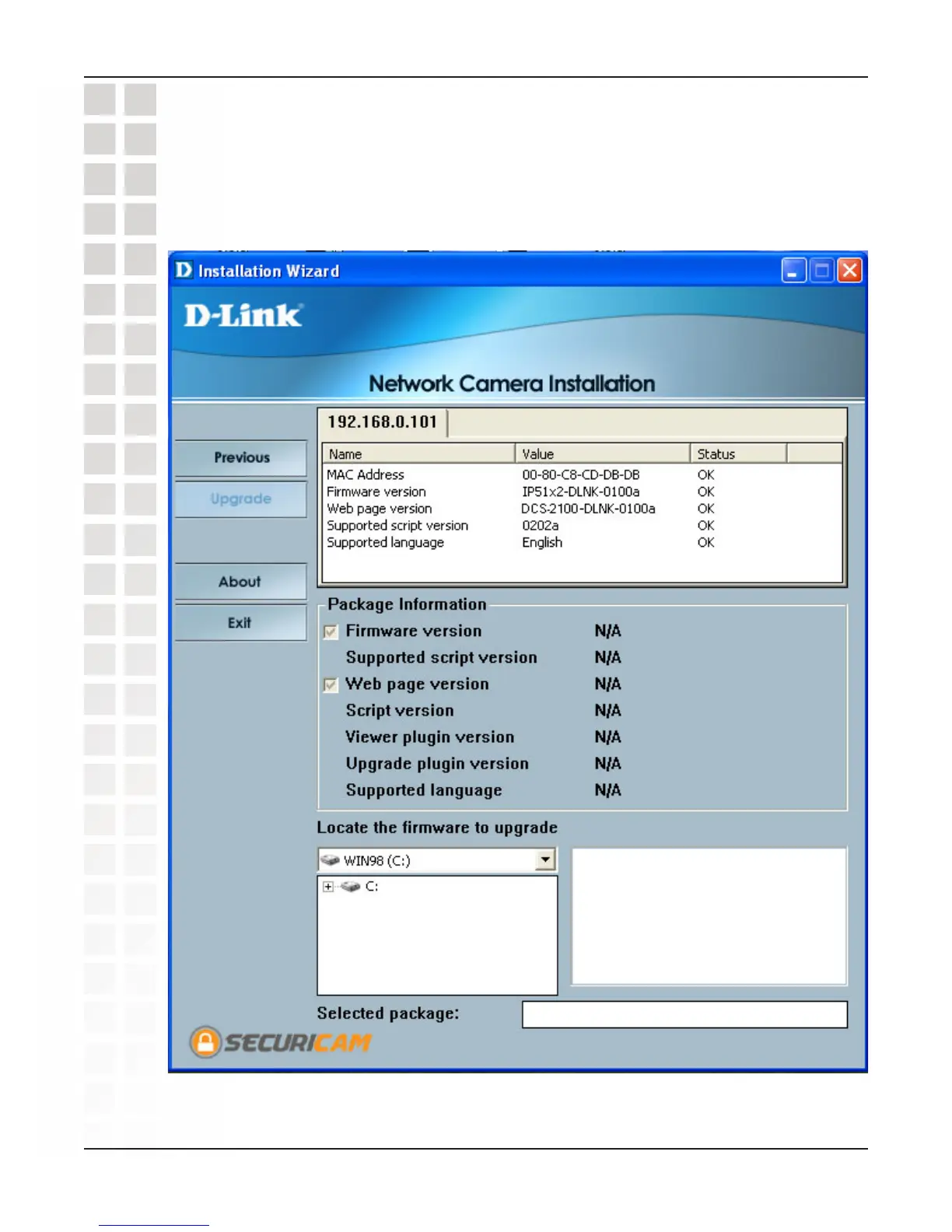Select the Supported language list row
This screenshot has height=1232, width=952.
[582, 543]
